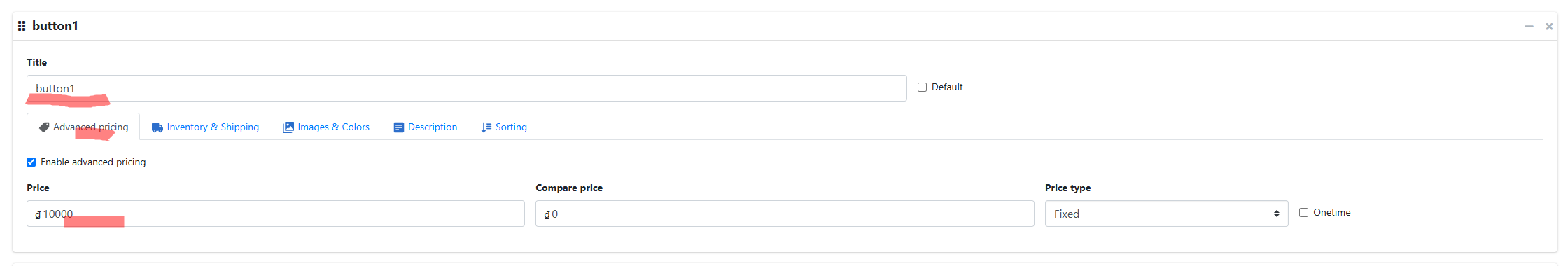The image size is (1568, 266).
Task: Click the arrows on the Fixed select box
Action: point(1276,213)
